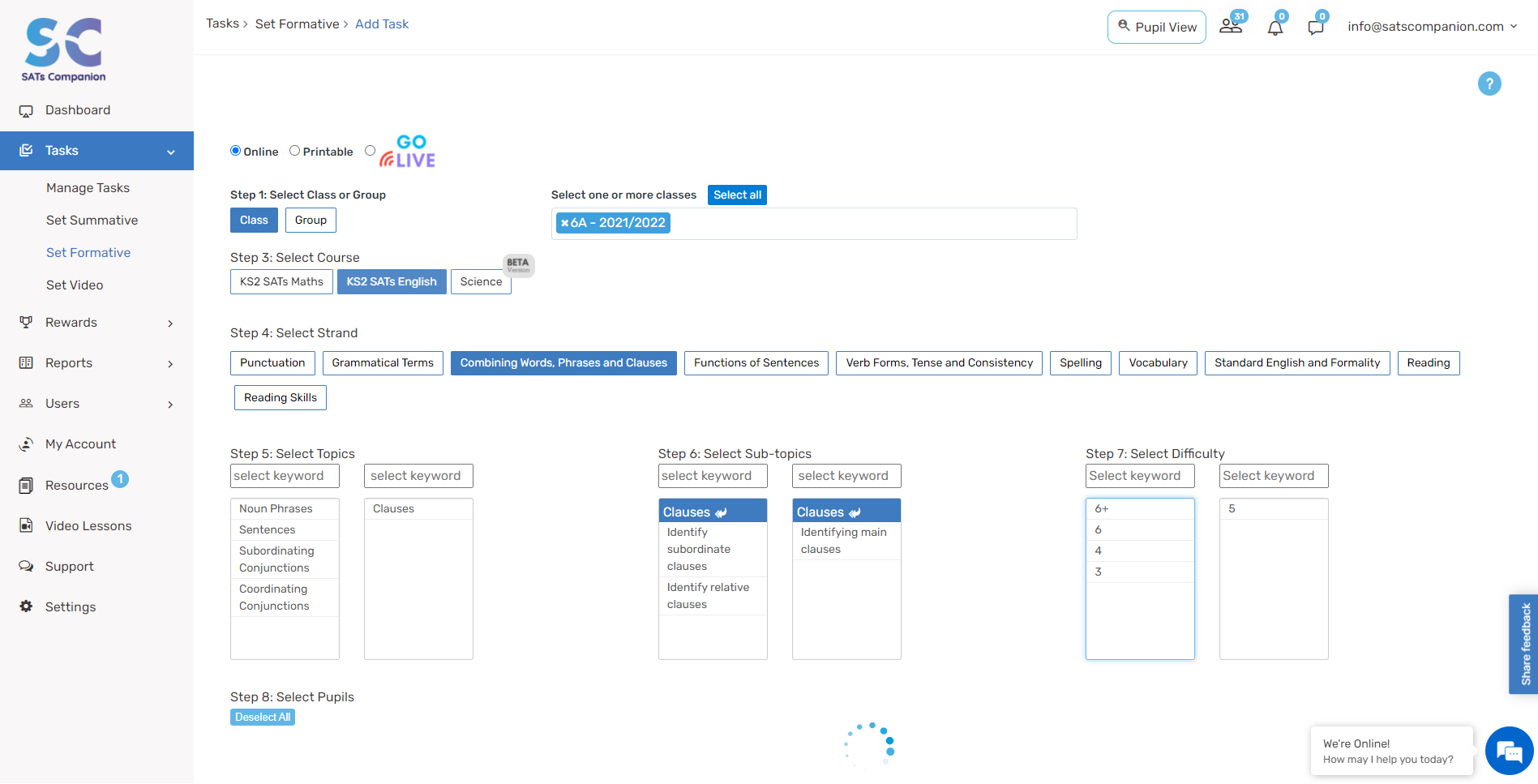
Task: Click the Tasks pencil icon in sidebar
Action: click(26, 150)
